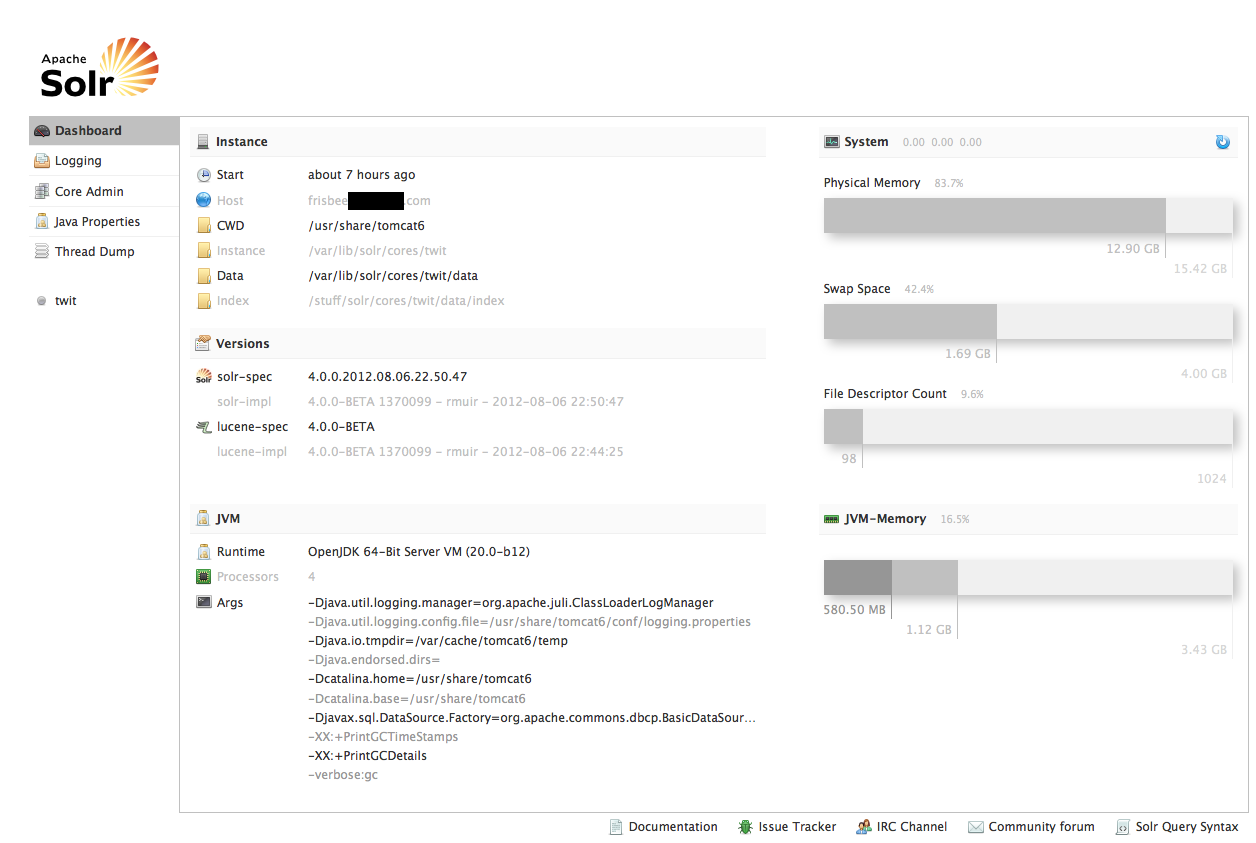
Task: Open the IRC Channel link
Action: click(911, 827)
